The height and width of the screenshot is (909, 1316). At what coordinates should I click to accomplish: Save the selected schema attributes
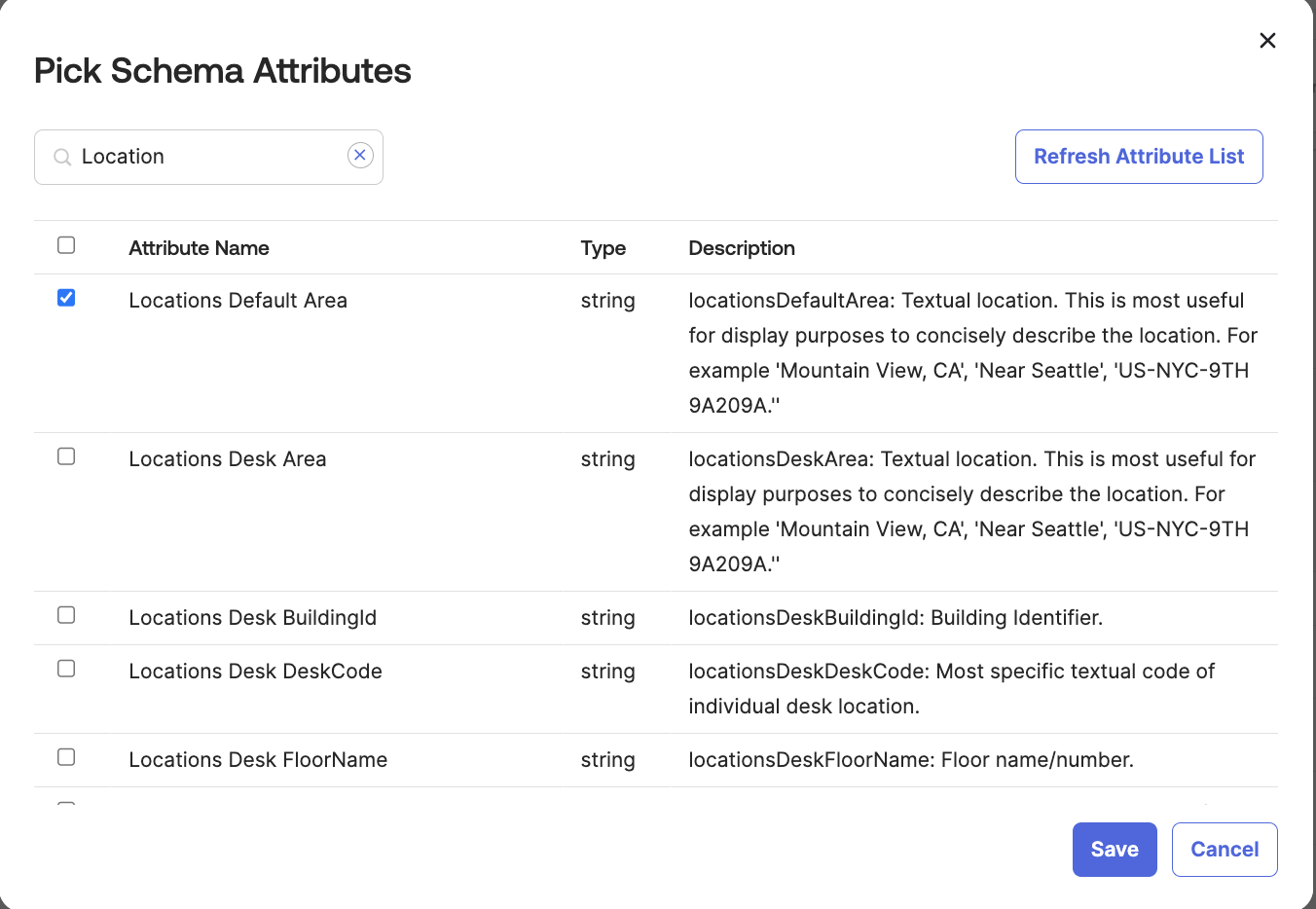(x=1115, y=850)
